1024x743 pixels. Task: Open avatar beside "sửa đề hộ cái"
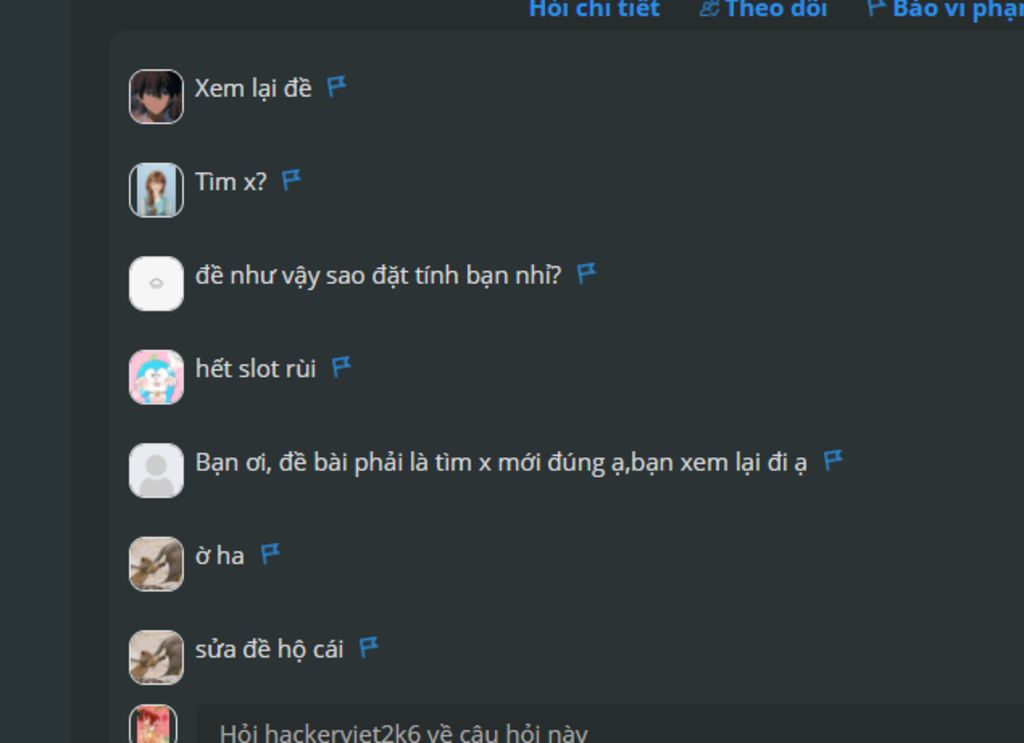156,657
